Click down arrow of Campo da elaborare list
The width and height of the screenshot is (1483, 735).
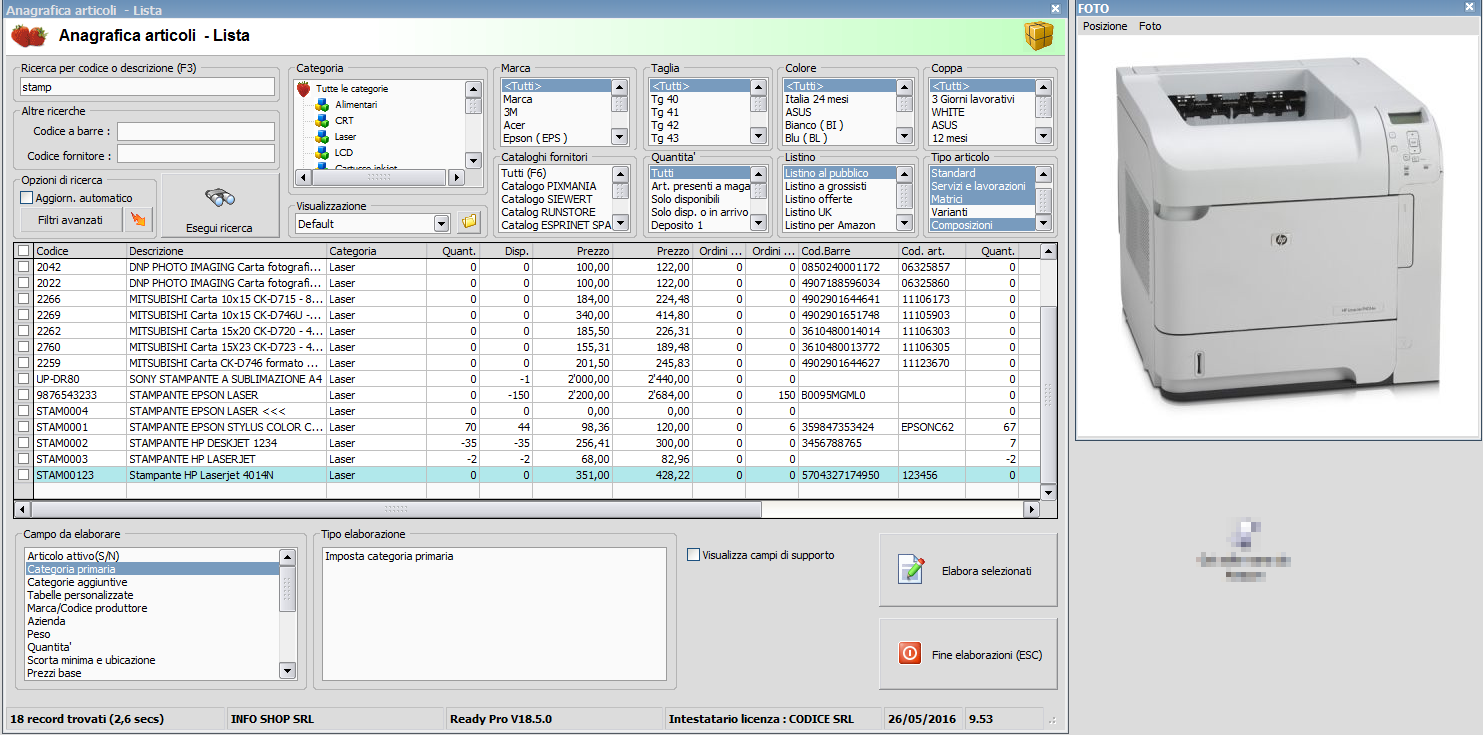pyautogui.click(x=287, y=671)
